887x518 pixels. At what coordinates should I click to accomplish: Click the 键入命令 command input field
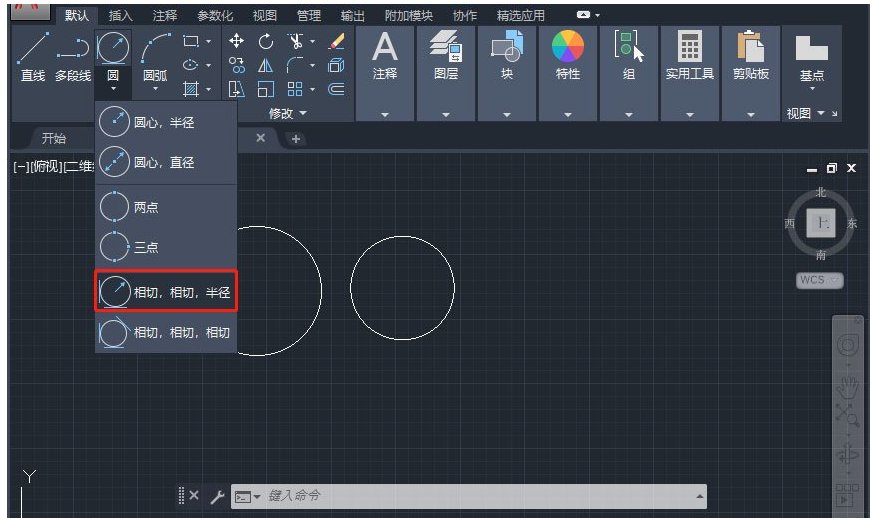[x=480, y=496]
